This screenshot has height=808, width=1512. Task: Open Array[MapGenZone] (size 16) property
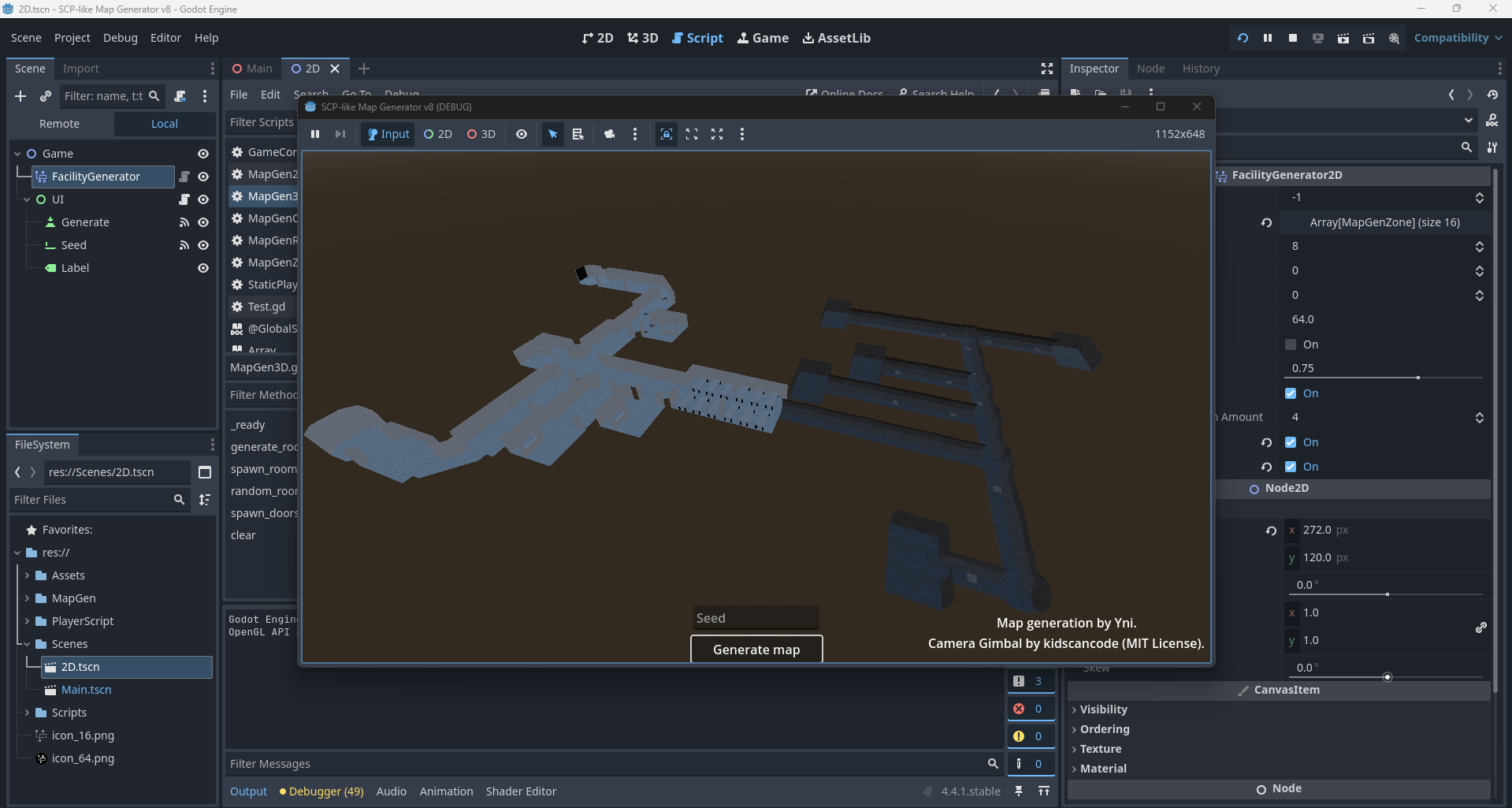[1384, 222]
